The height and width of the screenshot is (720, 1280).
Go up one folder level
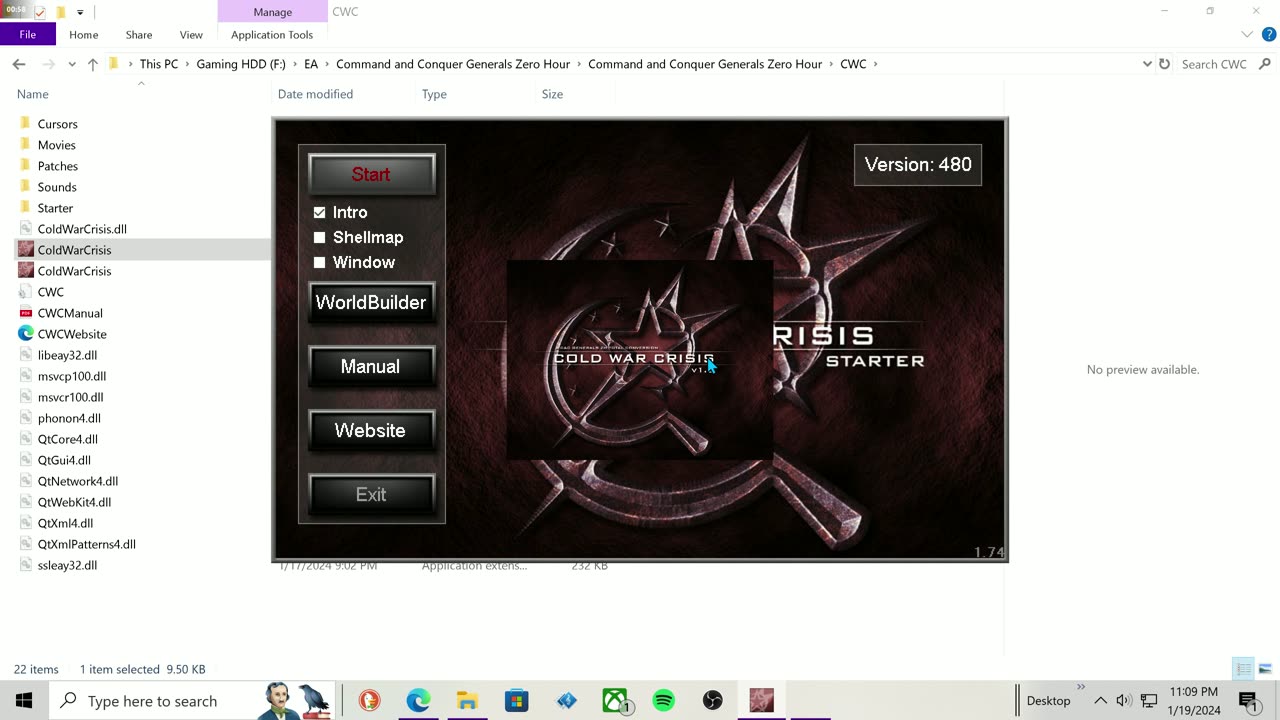(x=92, y=64)
